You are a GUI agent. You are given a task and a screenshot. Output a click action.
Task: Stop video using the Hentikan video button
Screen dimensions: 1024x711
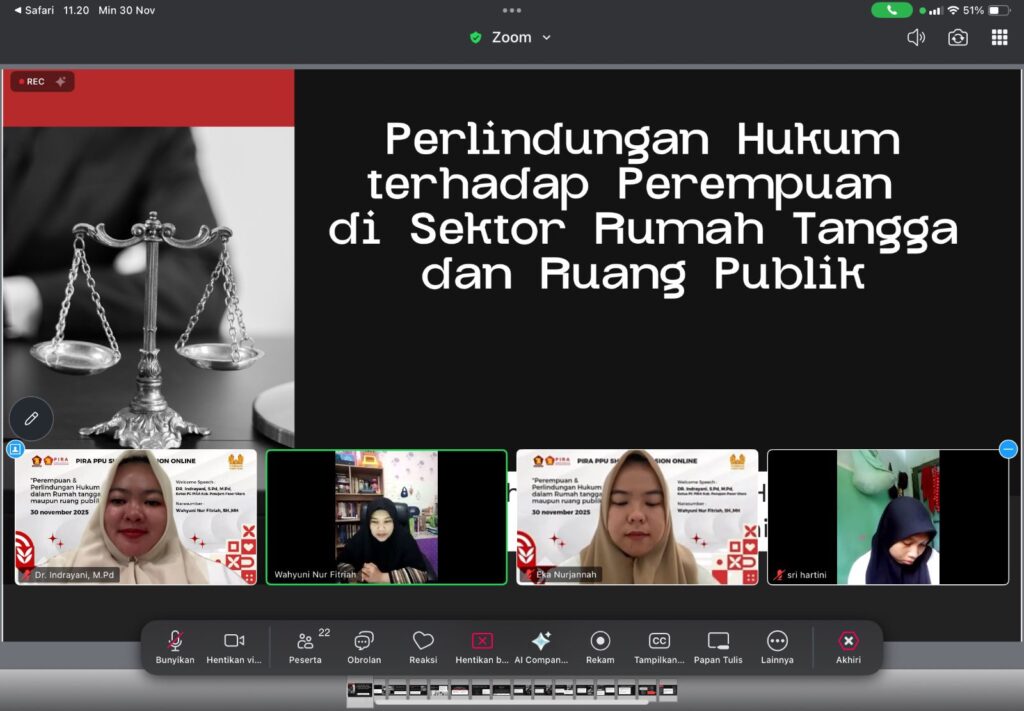[x=234, y=646]
